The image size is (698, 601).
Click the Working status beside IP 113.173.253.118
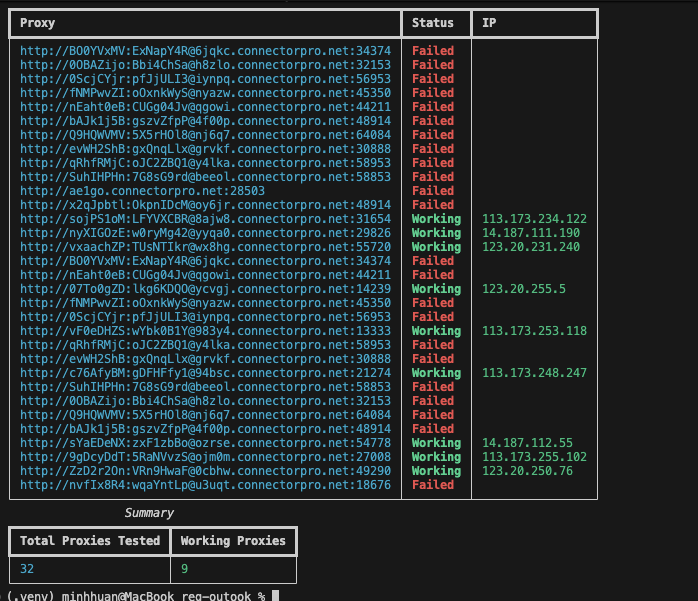coord(436,331)
